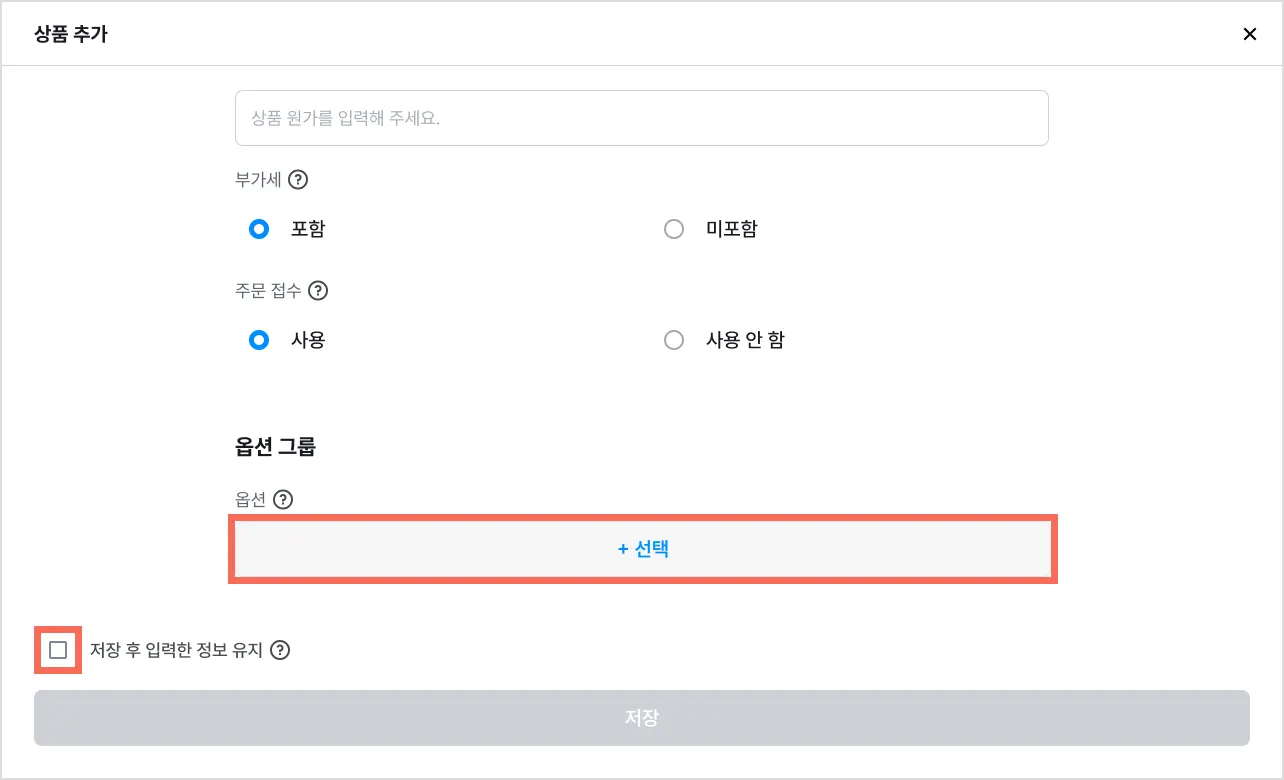Select the 미포함 VAT radio button
This screenshot has height=780, width=1284.
coord(674,229)
